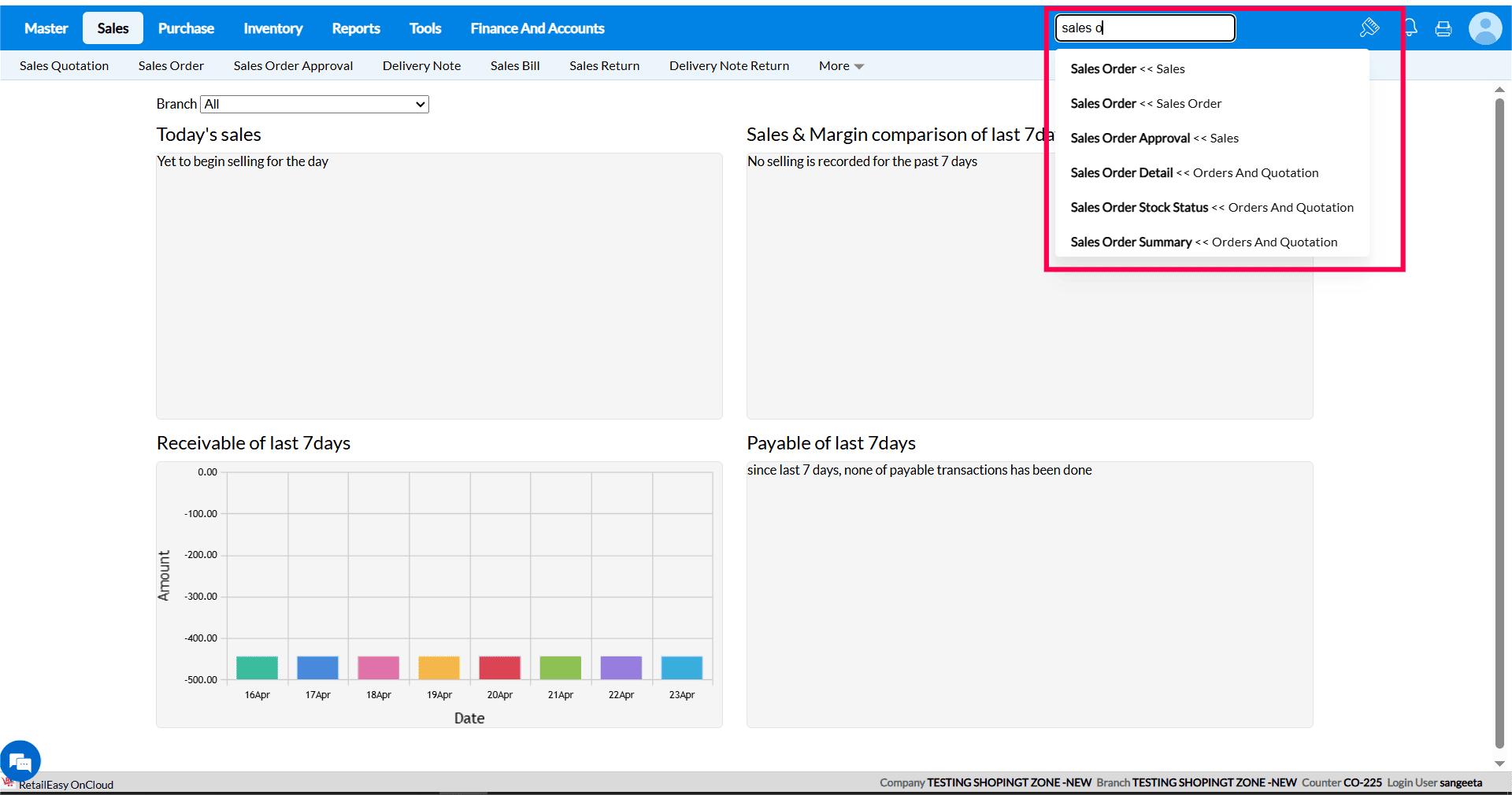This screenshot has width=1512, height=795.
Task: Click the red 20Apr chart bar
Action: [499, 667]
